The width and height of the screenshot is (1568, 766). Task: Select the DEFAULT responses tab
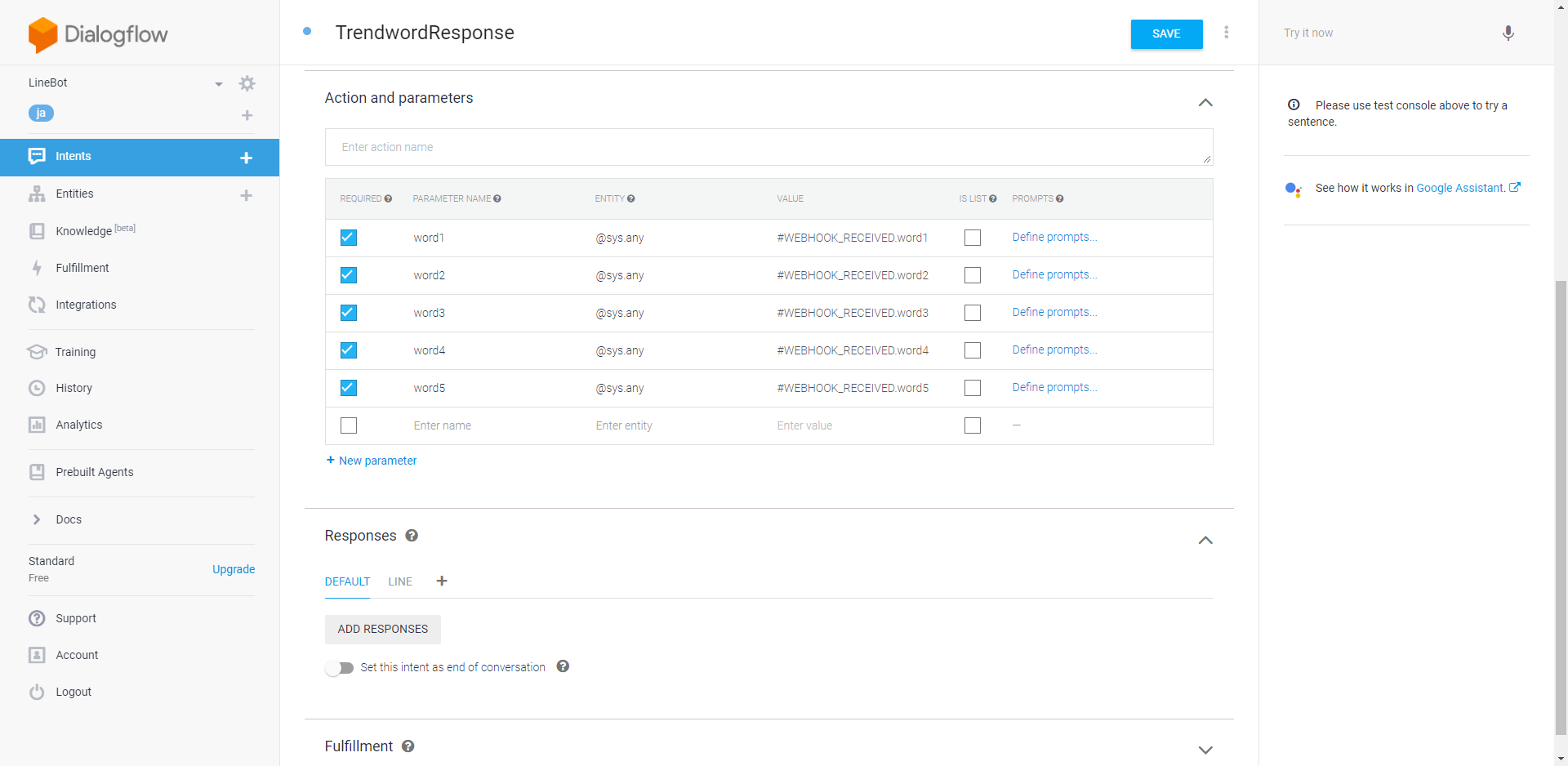point(347,581)
